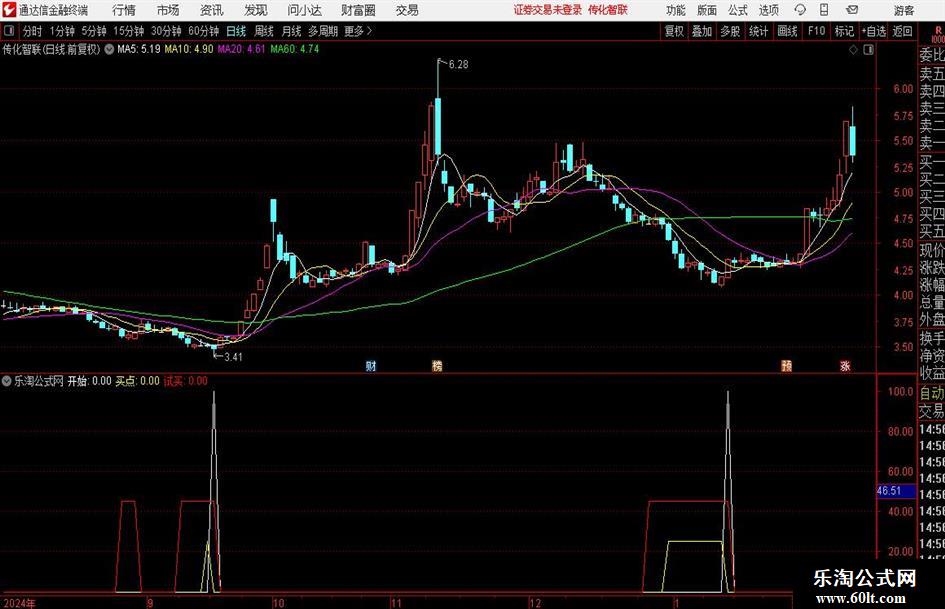Switch to the 30分钟 period tab

point(166,31)
